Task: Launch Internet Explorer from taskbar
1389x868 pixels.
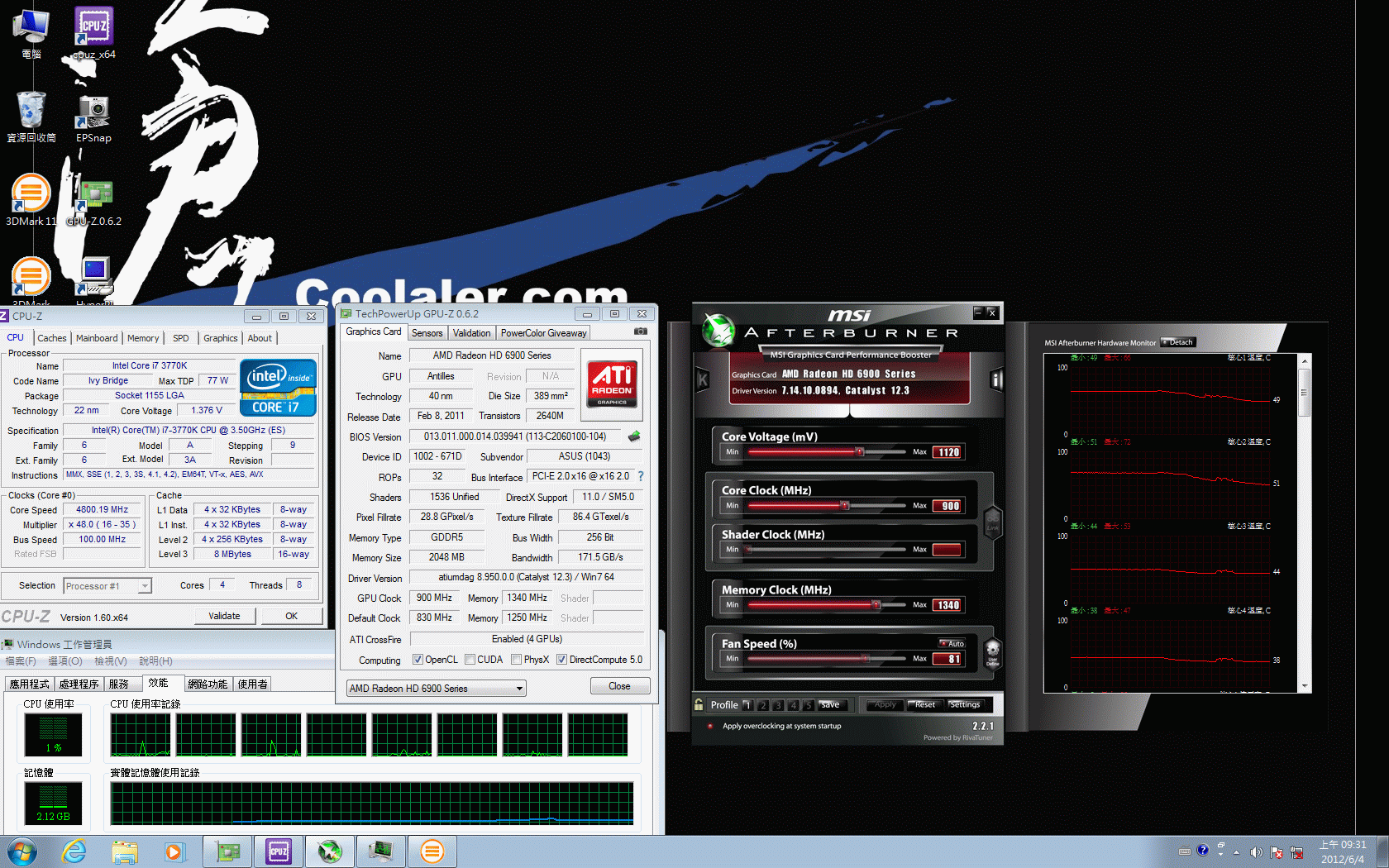Action: 74,851
